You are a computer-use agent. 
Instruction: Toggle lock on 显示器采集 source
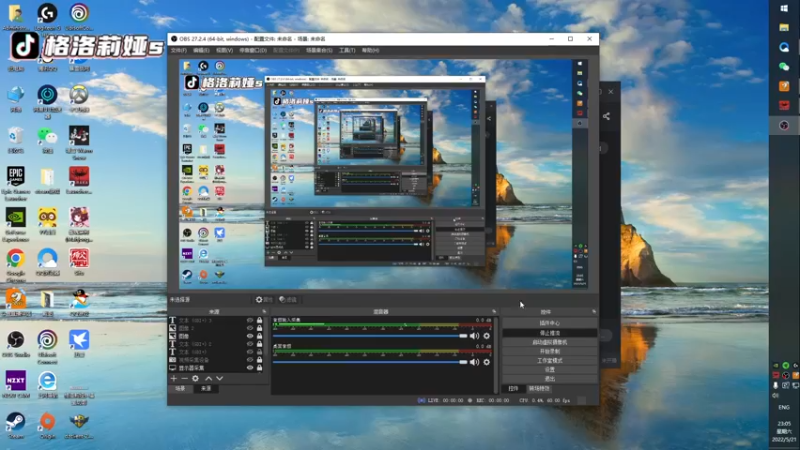coord(259,367)
